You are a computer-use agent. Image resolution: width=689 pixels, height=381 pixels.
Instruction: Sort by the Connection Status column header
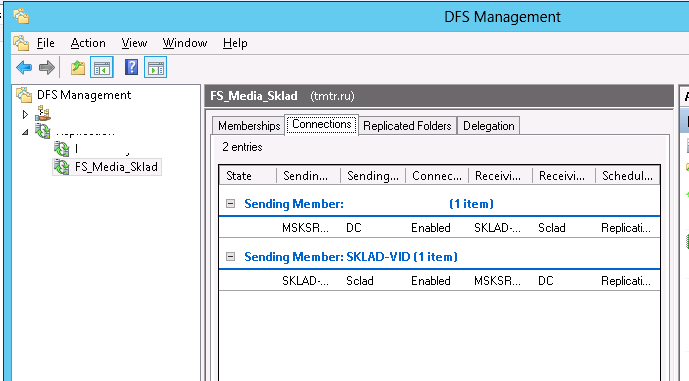(x=437, y=176)
